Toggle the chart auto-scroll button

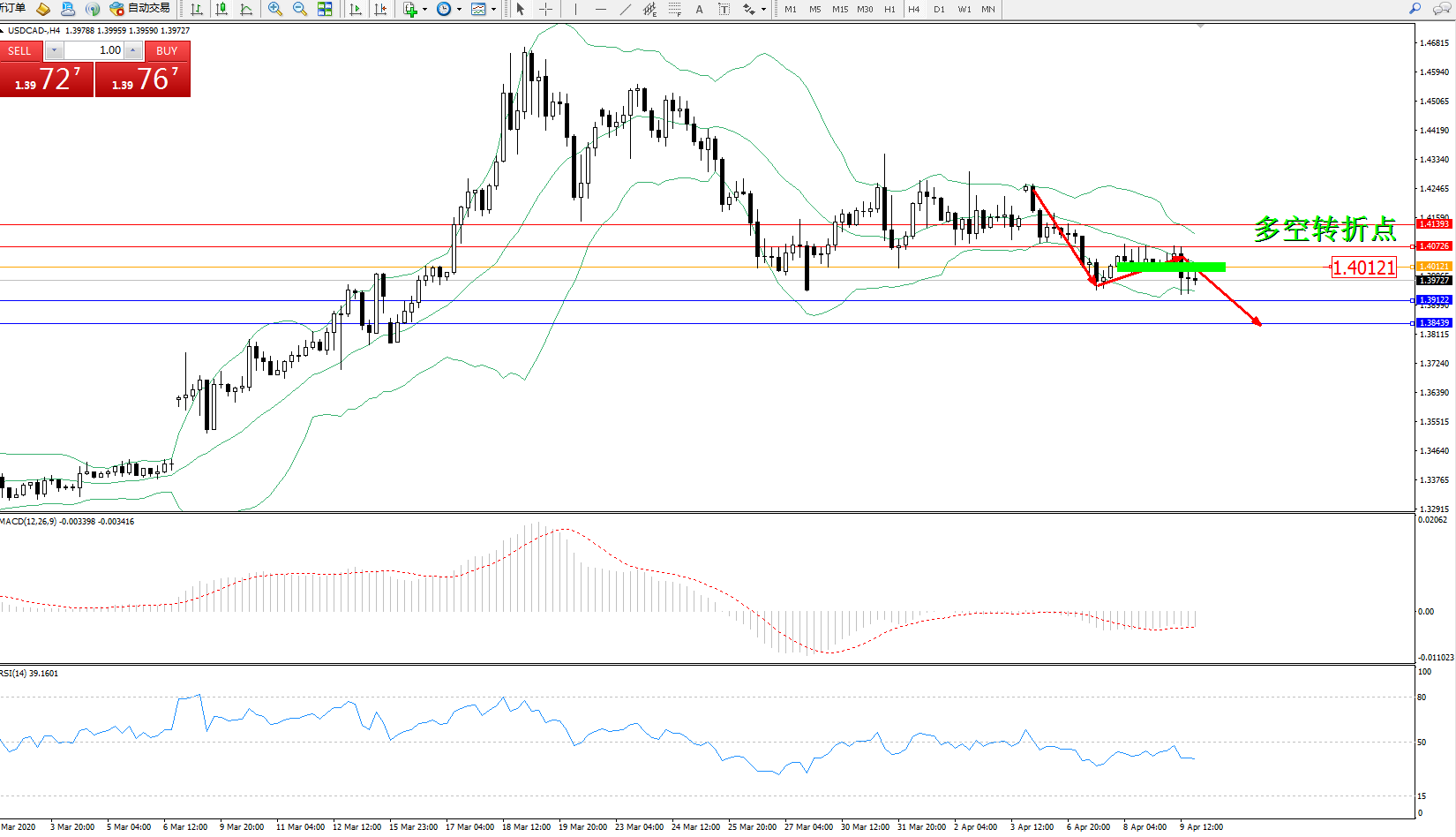[x=356, y=9]
